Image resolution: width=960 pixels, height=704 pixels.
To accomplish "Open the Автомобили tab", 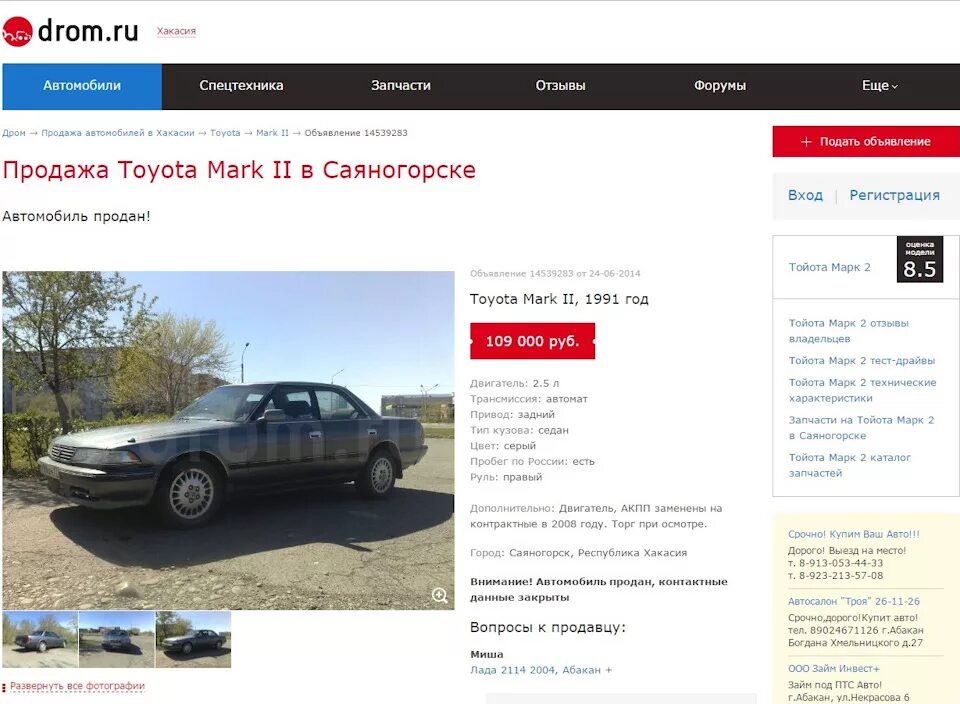I will (82, 86).
